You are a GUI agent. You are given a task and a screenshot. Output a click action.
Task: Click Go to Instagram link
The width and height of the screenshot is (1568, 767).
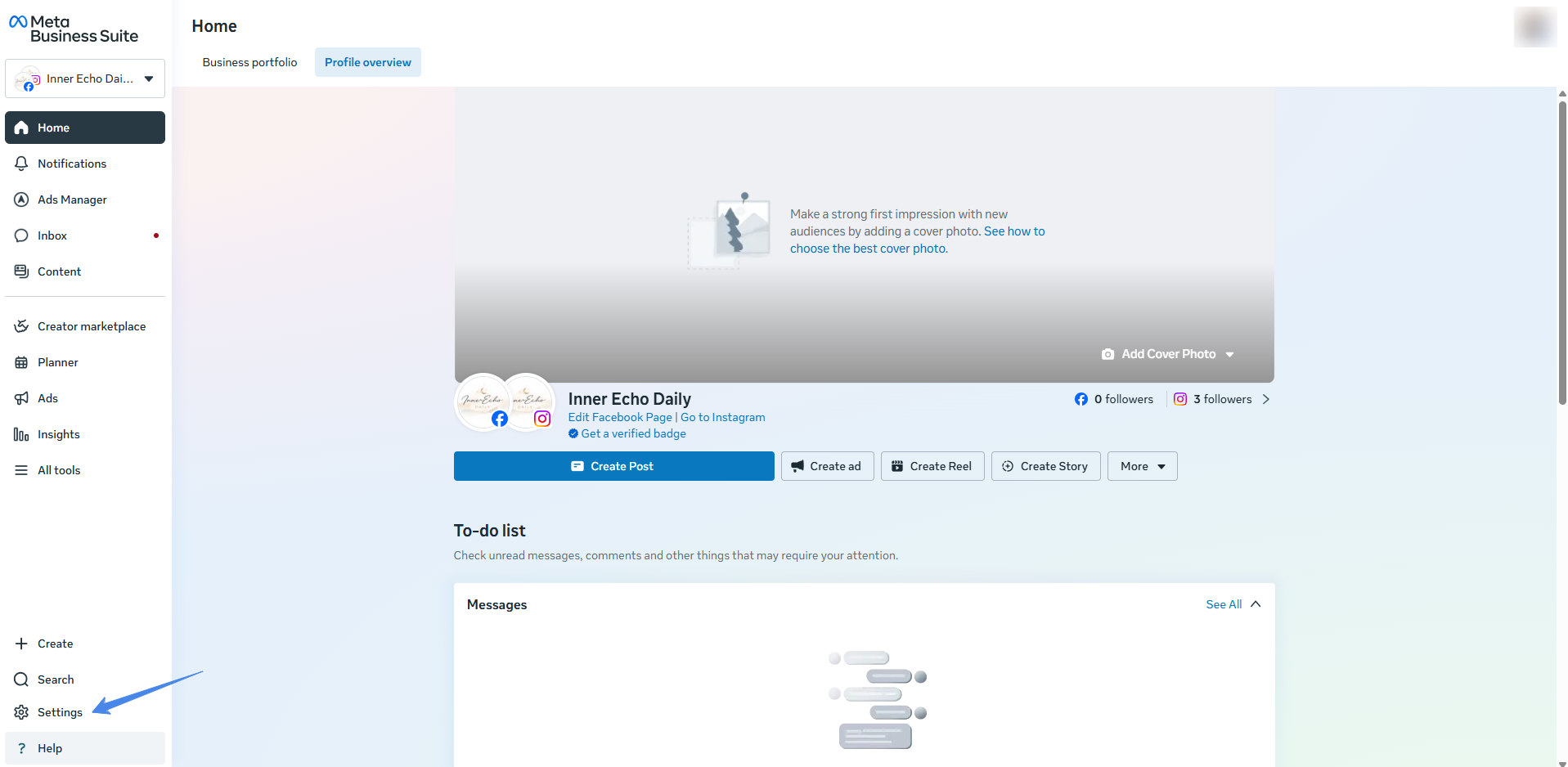tap(723, 417)
